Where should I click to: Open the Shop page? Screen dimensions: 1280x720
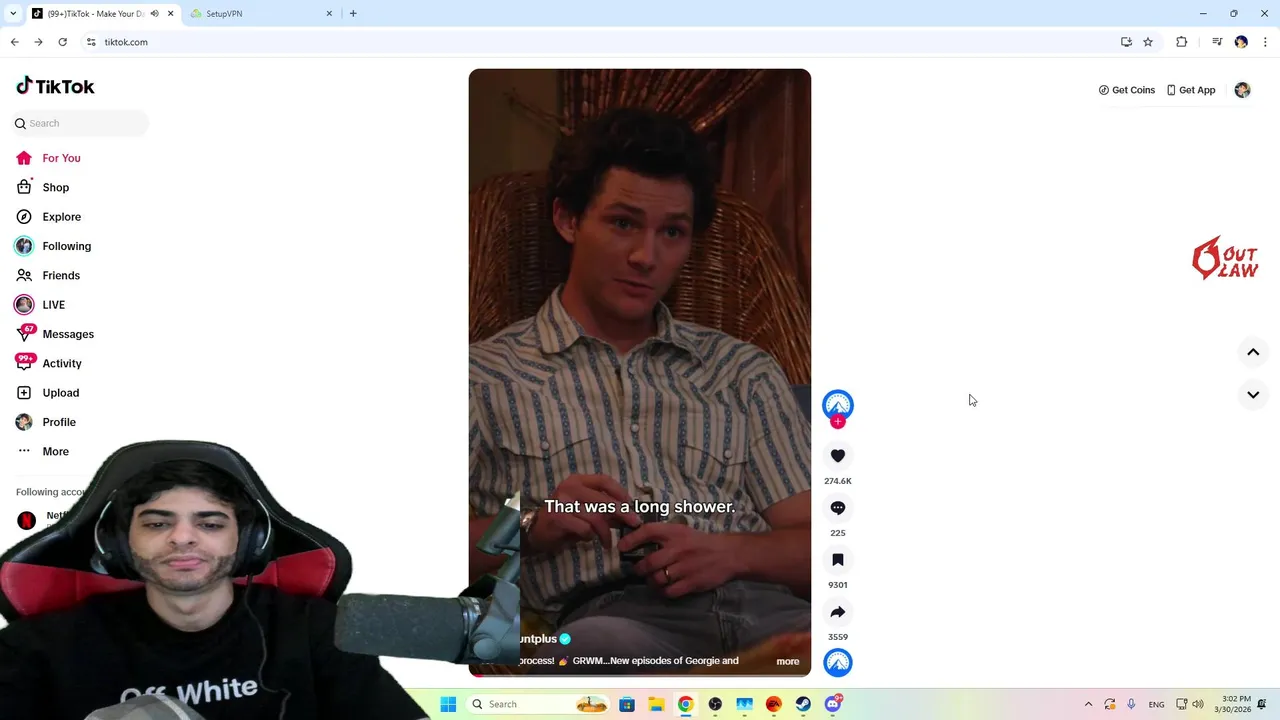tap(55, 187)
